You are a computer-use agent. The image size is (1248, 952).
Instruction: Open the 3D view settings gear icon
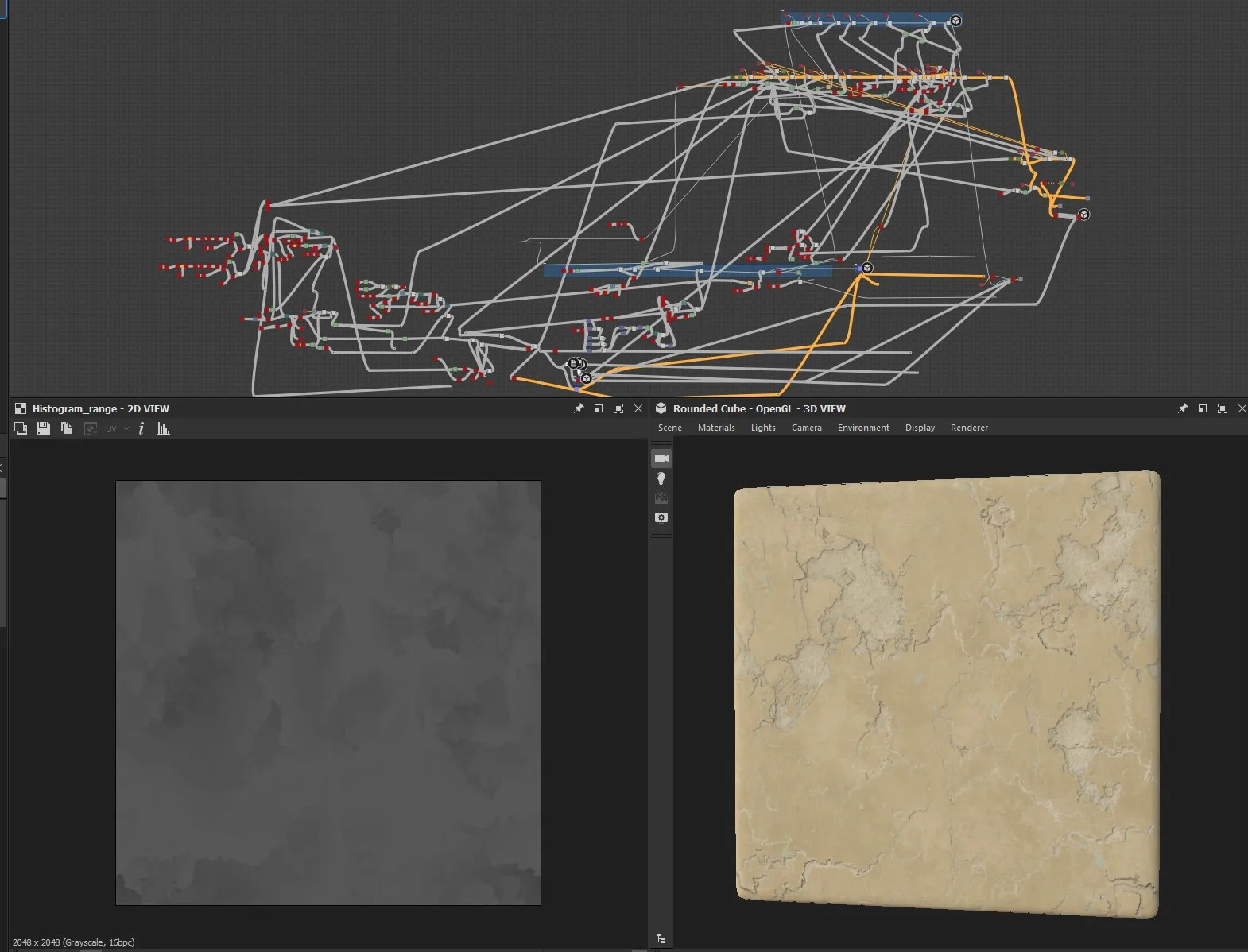661,518
